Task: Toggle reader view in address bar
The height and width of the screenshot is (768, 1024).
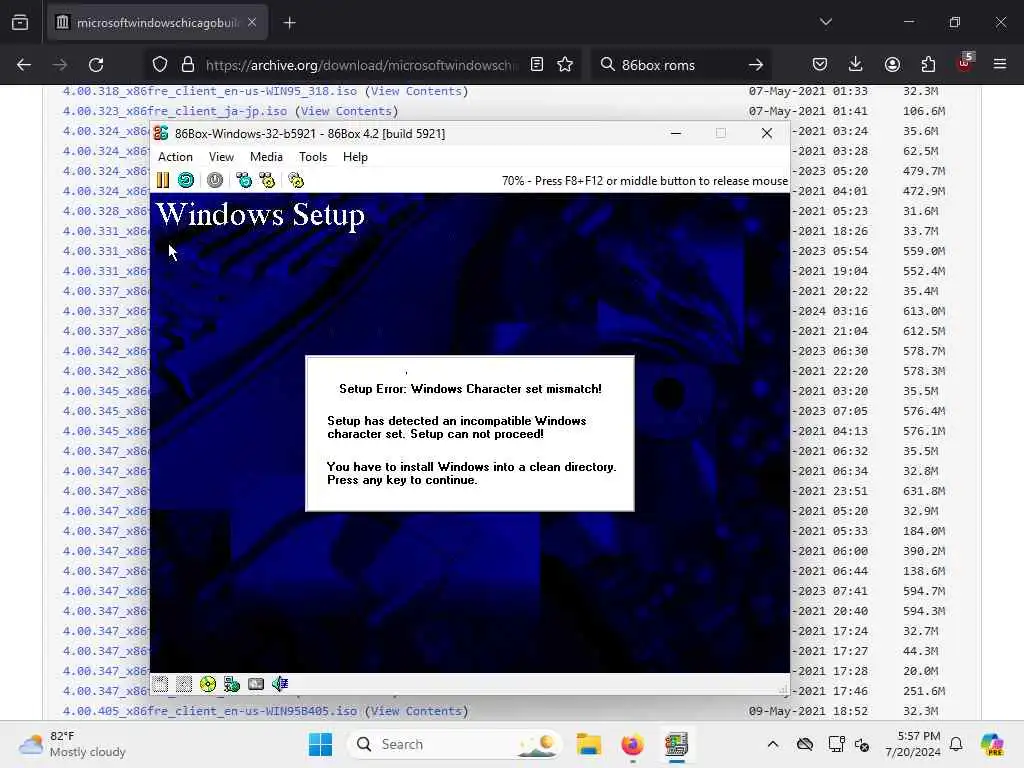Action: pyautogui.click(x=537, y=64)
